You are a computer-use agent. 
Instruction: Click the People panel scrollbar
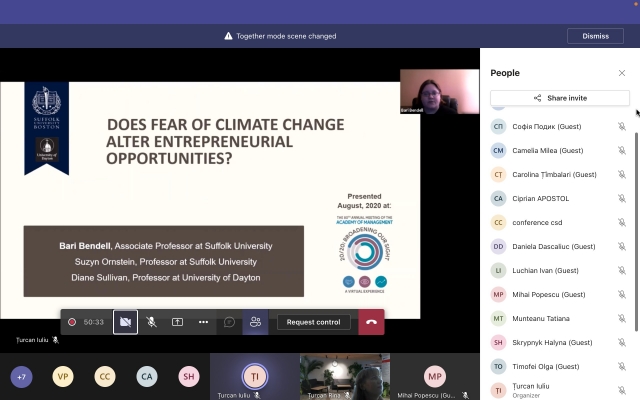[x=636, y=232]
